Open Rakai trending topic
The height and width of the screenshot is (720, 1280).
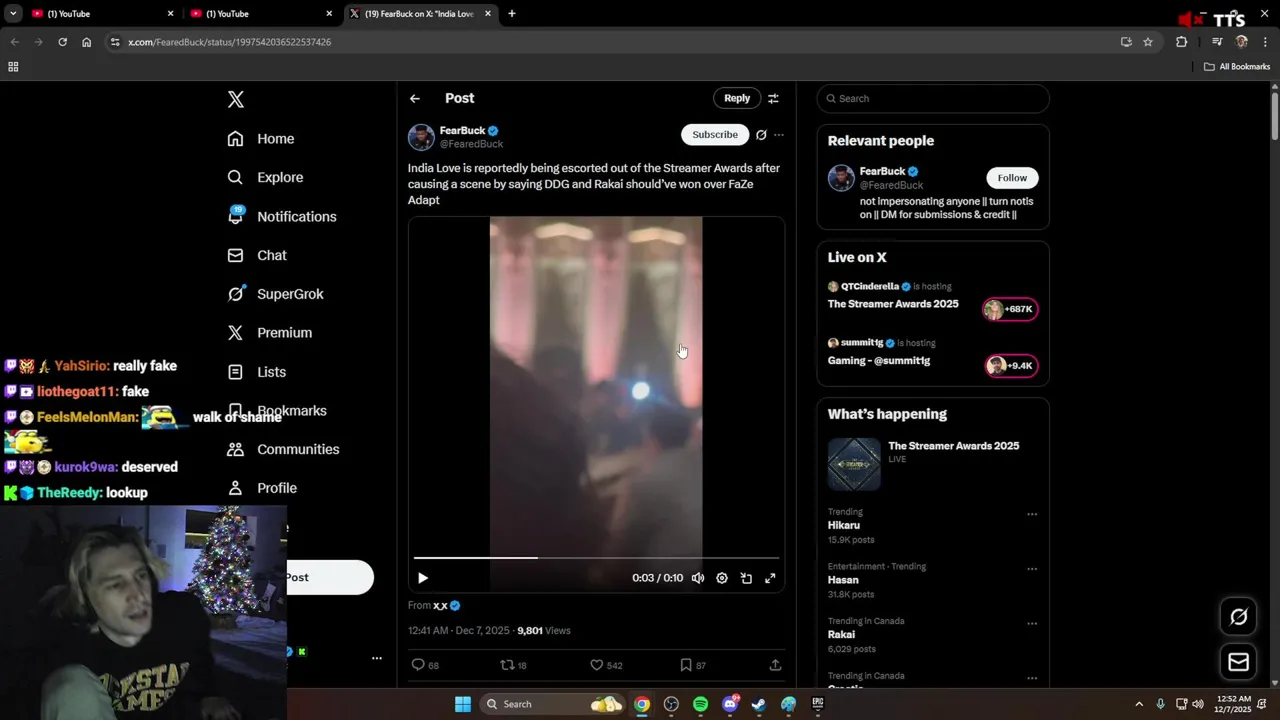(x=841, y=635)
